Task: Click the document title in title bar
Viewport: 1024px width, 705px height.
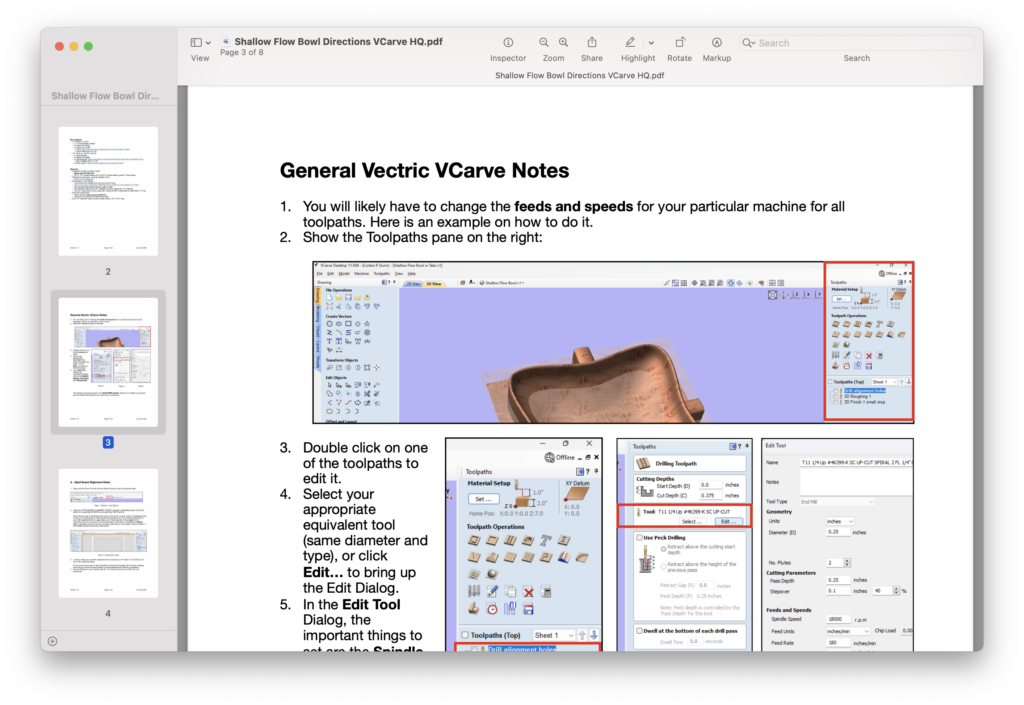Action: tap(338, 42)
